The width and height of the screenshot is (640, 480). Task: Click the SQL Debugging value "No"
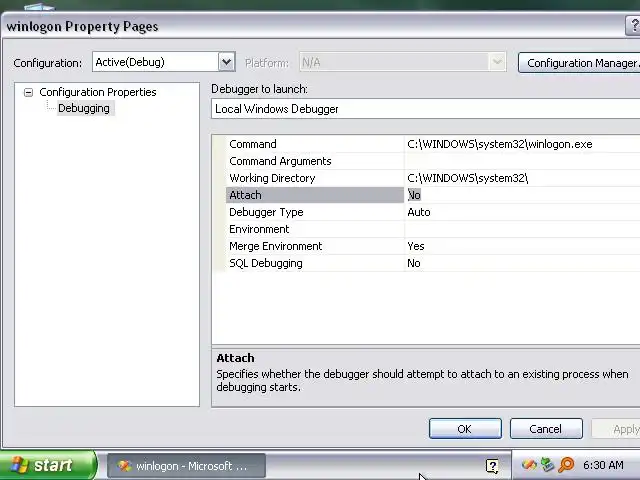coord(414,263)
